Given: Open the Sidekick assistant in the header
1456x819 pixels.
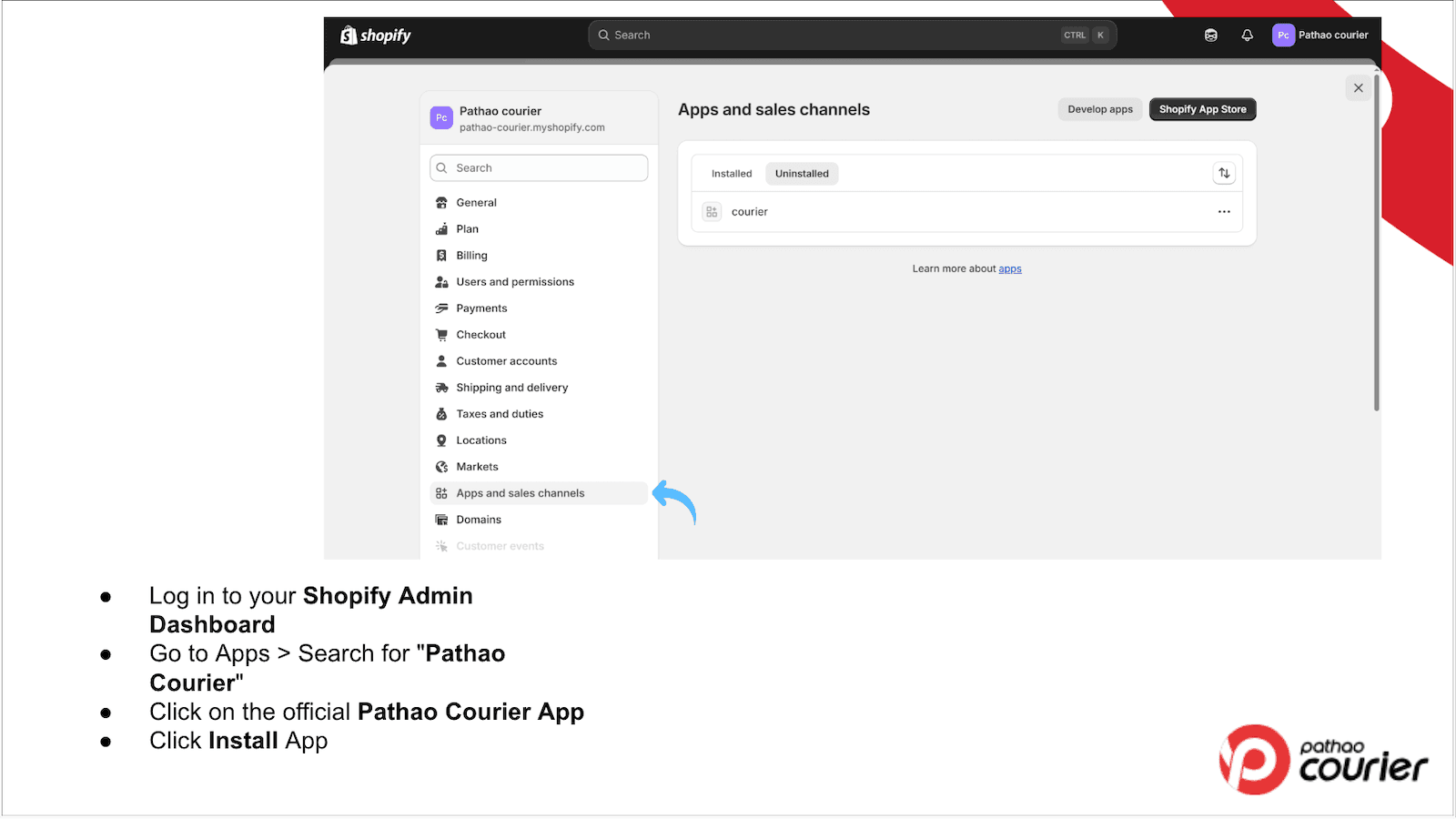Looking at the screenshot, I should pyautogui.click(x=1211, y=35).
